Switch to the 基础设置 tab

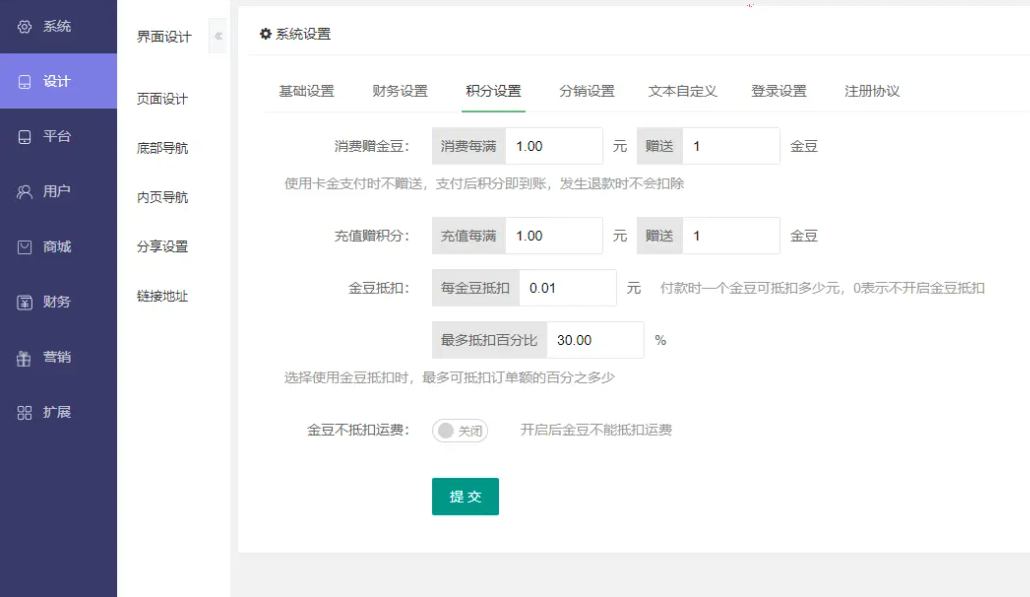point(306,91)
